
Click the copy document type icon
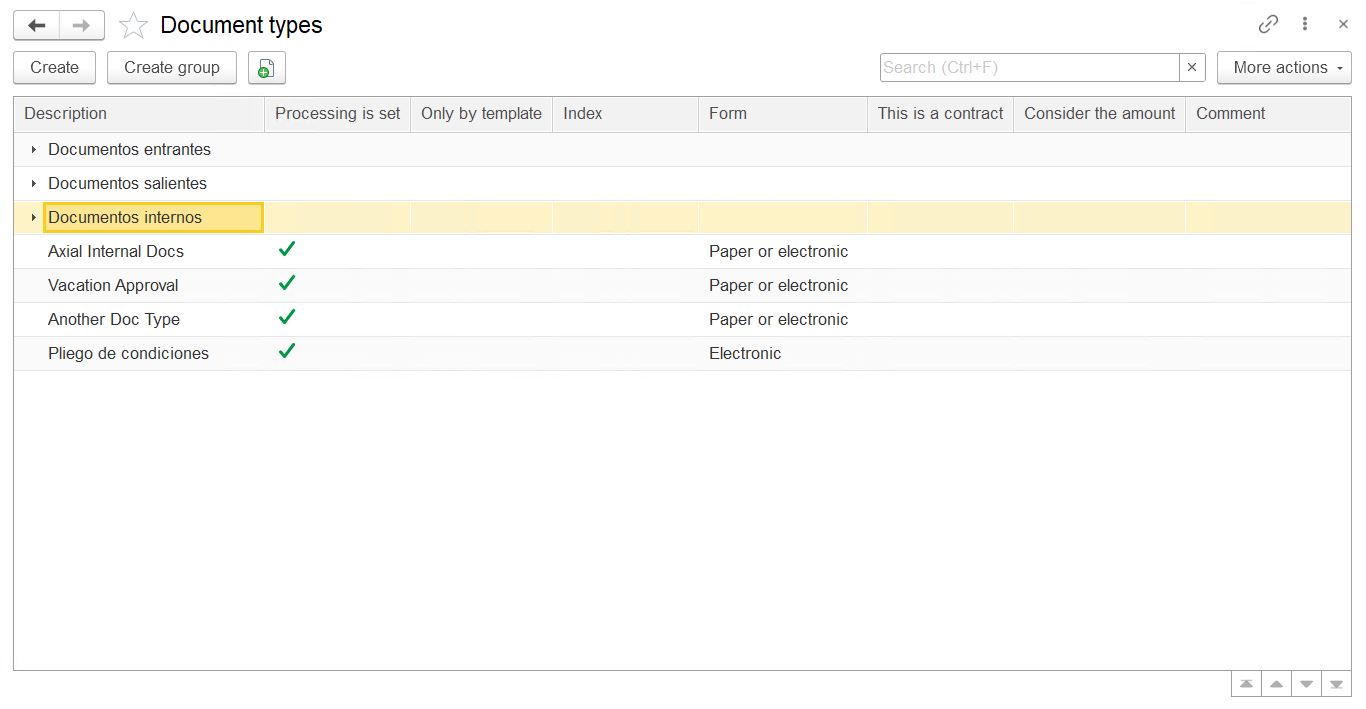click(266, 68)
